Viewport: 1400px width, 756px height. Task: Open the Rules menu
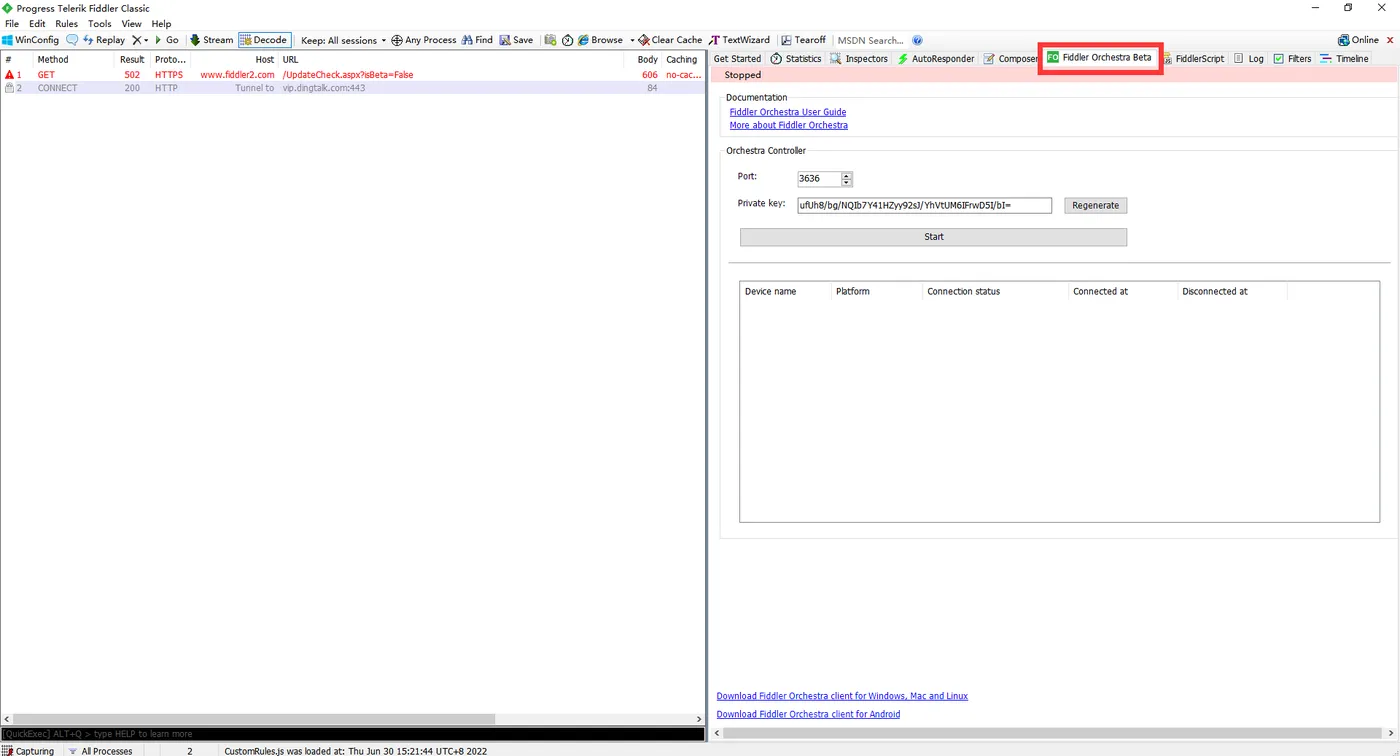coord(66,23)
